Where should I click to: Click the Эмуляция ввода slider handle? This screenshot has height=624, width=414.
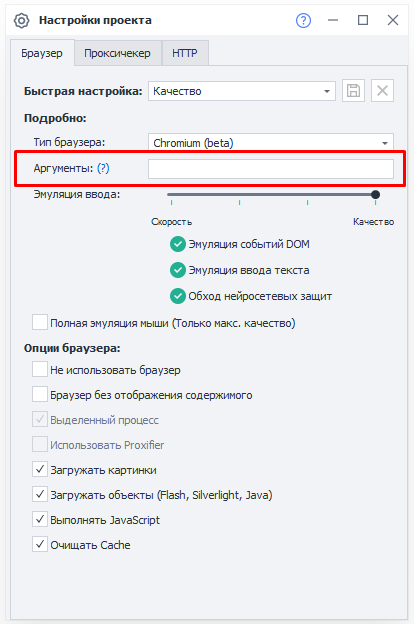(x=375, y=195)
